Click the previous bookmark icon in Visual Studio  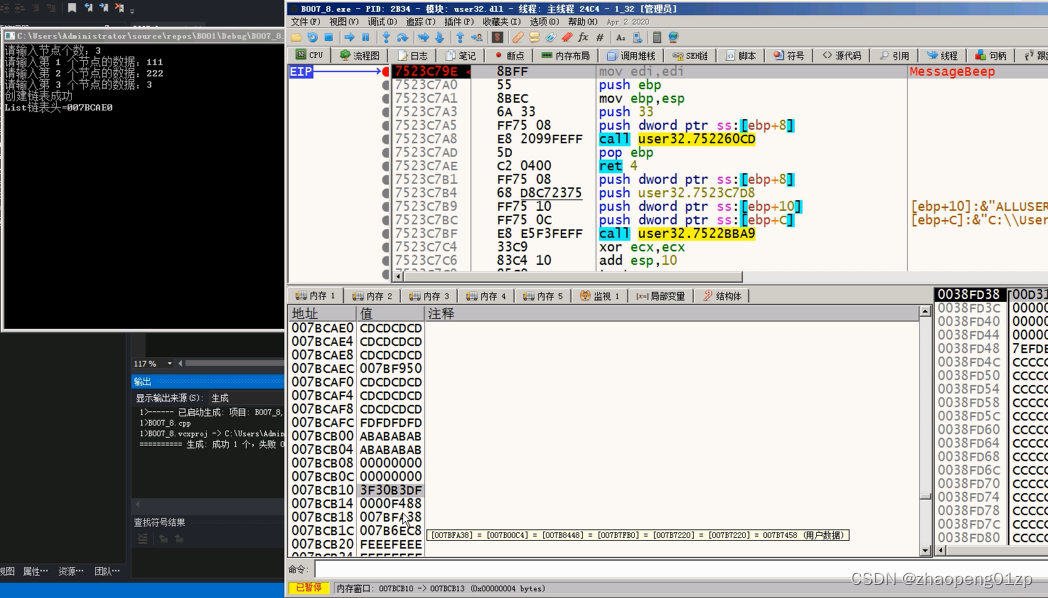(x=88, y=7)
